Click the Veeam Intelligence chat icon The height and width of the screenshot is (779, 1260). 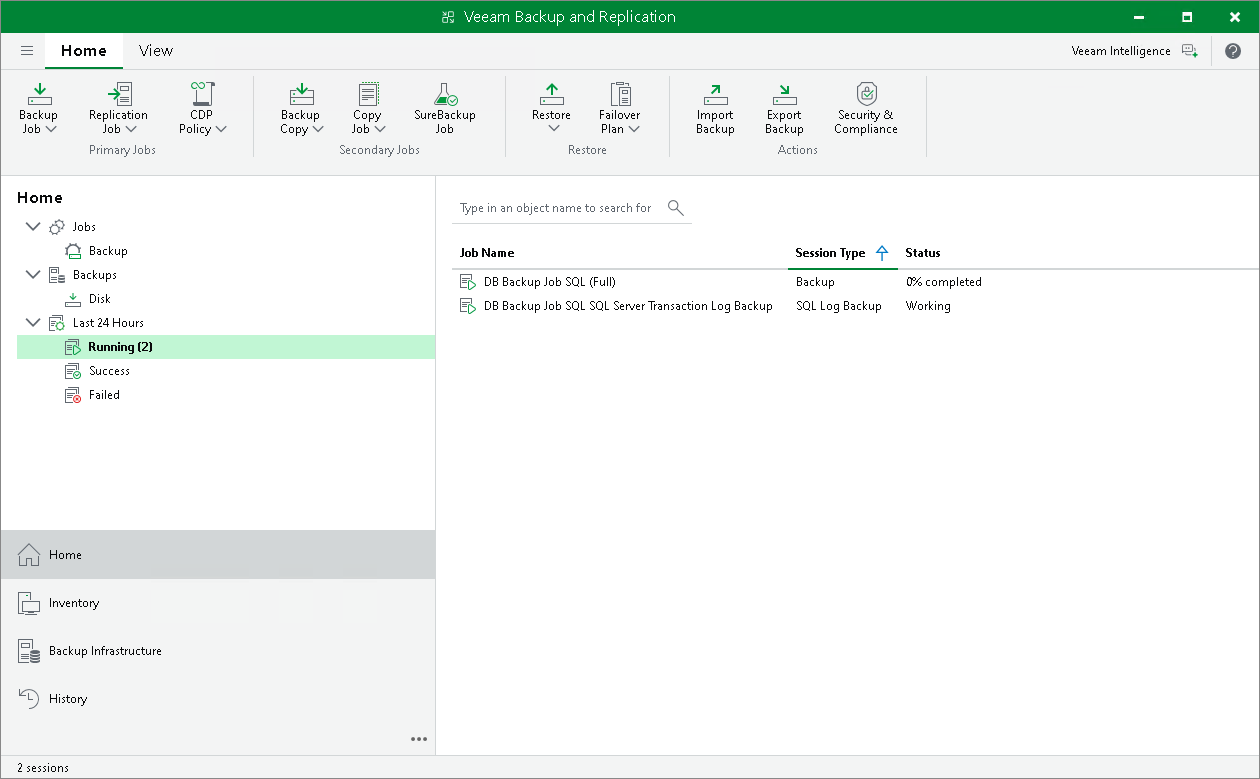point(1189,51)
